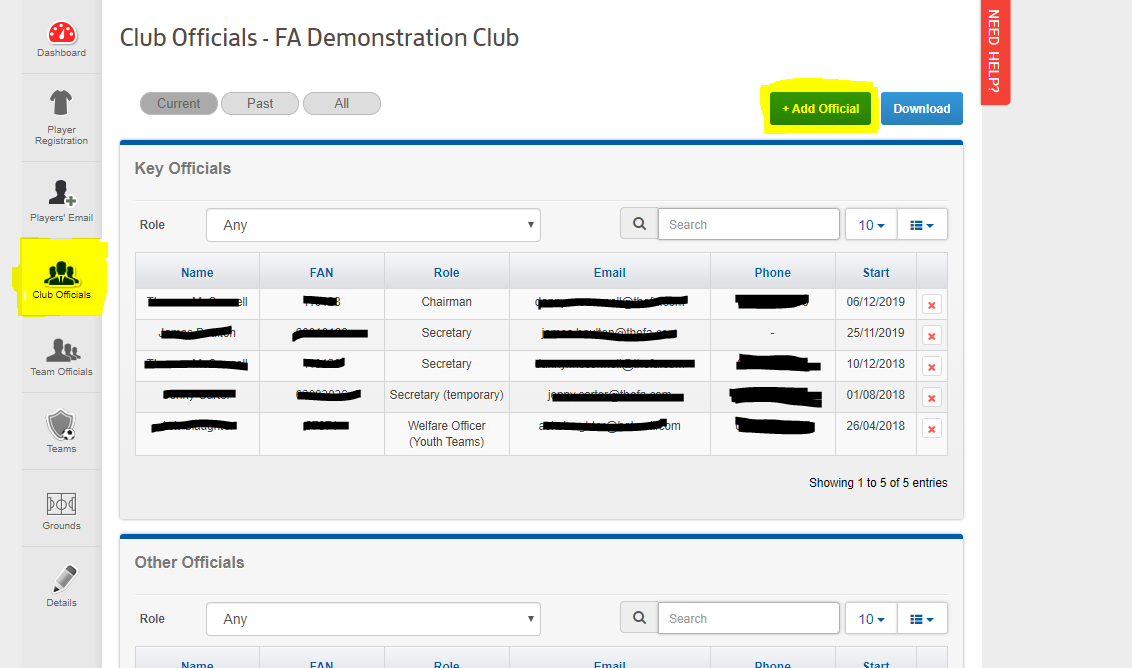Viewport: 1132px width, 668px height.
Task: Show Current officials filter
Action: pos(179,103)
